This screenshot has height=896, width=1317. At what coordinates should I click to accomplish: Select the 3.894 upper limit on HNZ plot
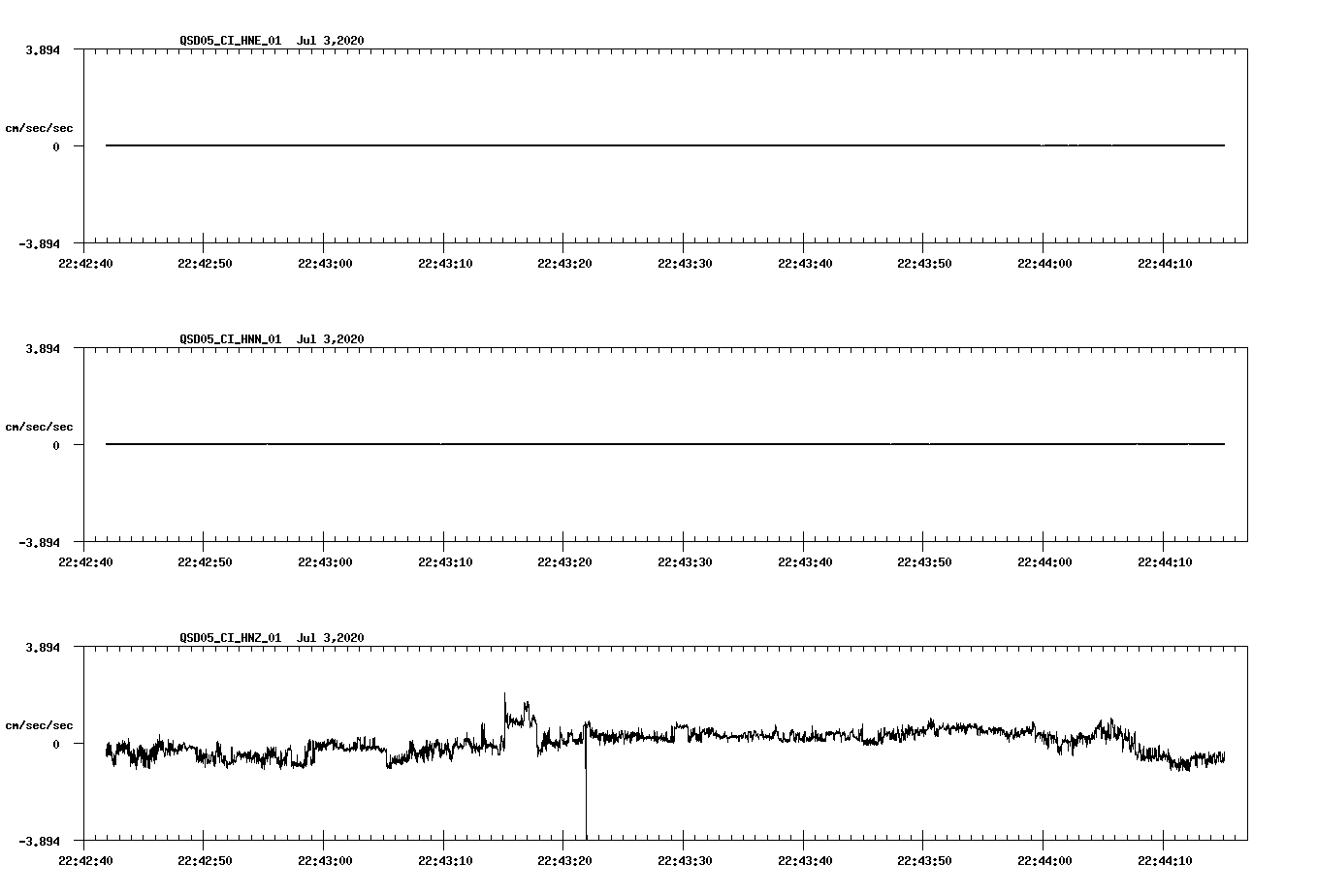[42, 648]
